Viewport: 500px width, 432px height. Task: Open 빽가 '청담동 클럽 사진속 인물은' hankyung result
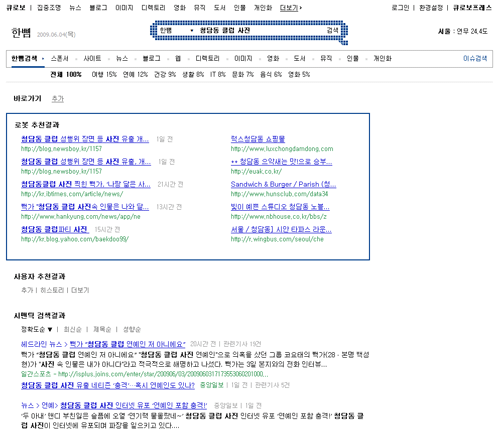coord(85,207)
